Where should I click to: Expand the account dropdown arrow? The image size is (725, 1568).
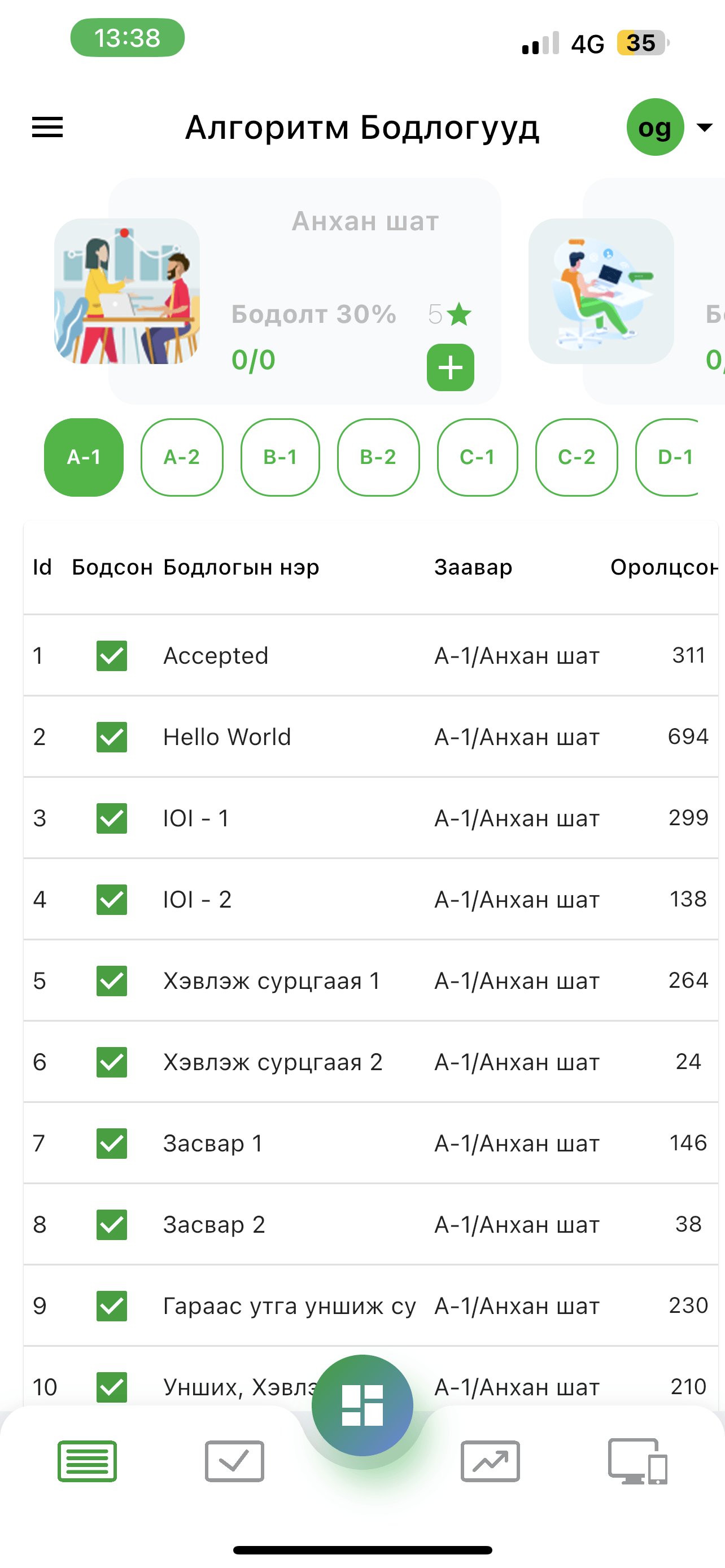pyautogui.click(x=704, y=127)
